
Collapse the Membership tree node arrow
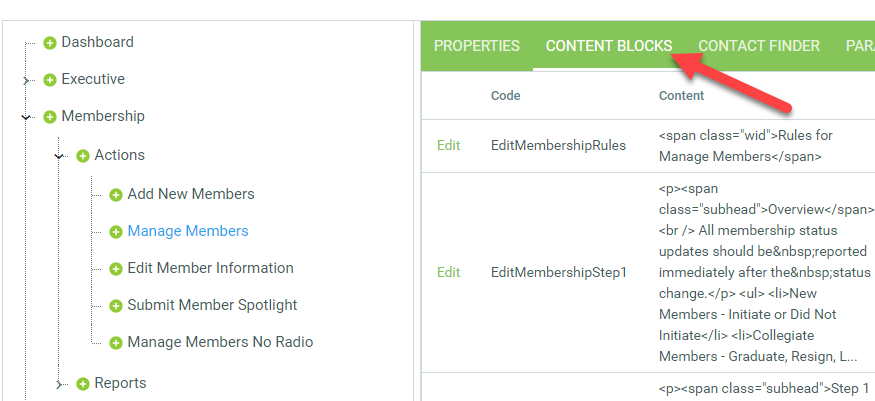coord(27,117)
